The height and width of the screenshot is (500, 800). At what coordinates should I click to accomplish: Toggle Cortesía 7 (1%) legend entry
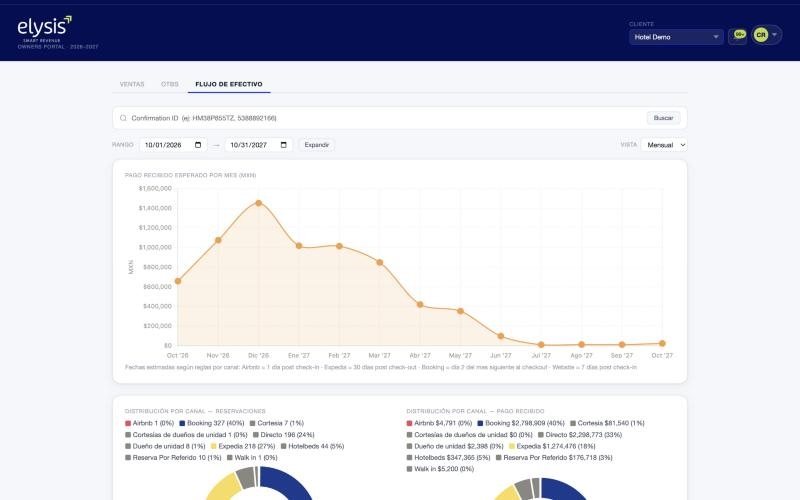click(x=277, y=423)
